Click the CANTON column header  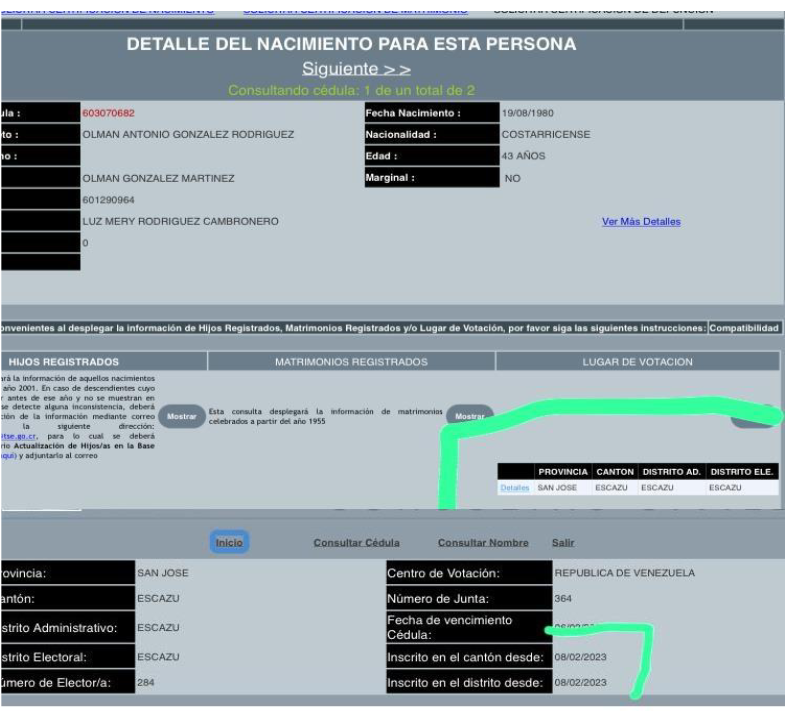click(x=615, y=472)
